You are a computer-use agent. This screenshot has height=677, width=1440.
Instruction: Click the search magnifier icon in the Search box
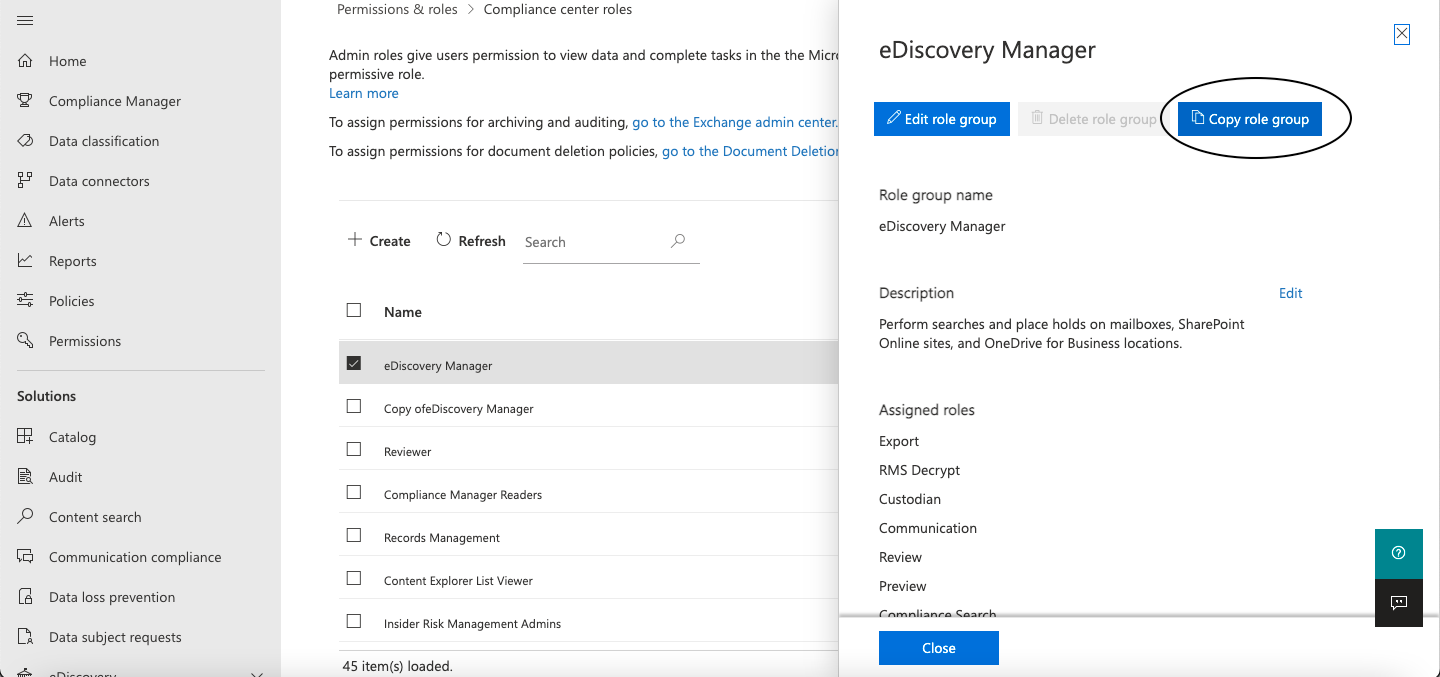click(x=678, y=241)
